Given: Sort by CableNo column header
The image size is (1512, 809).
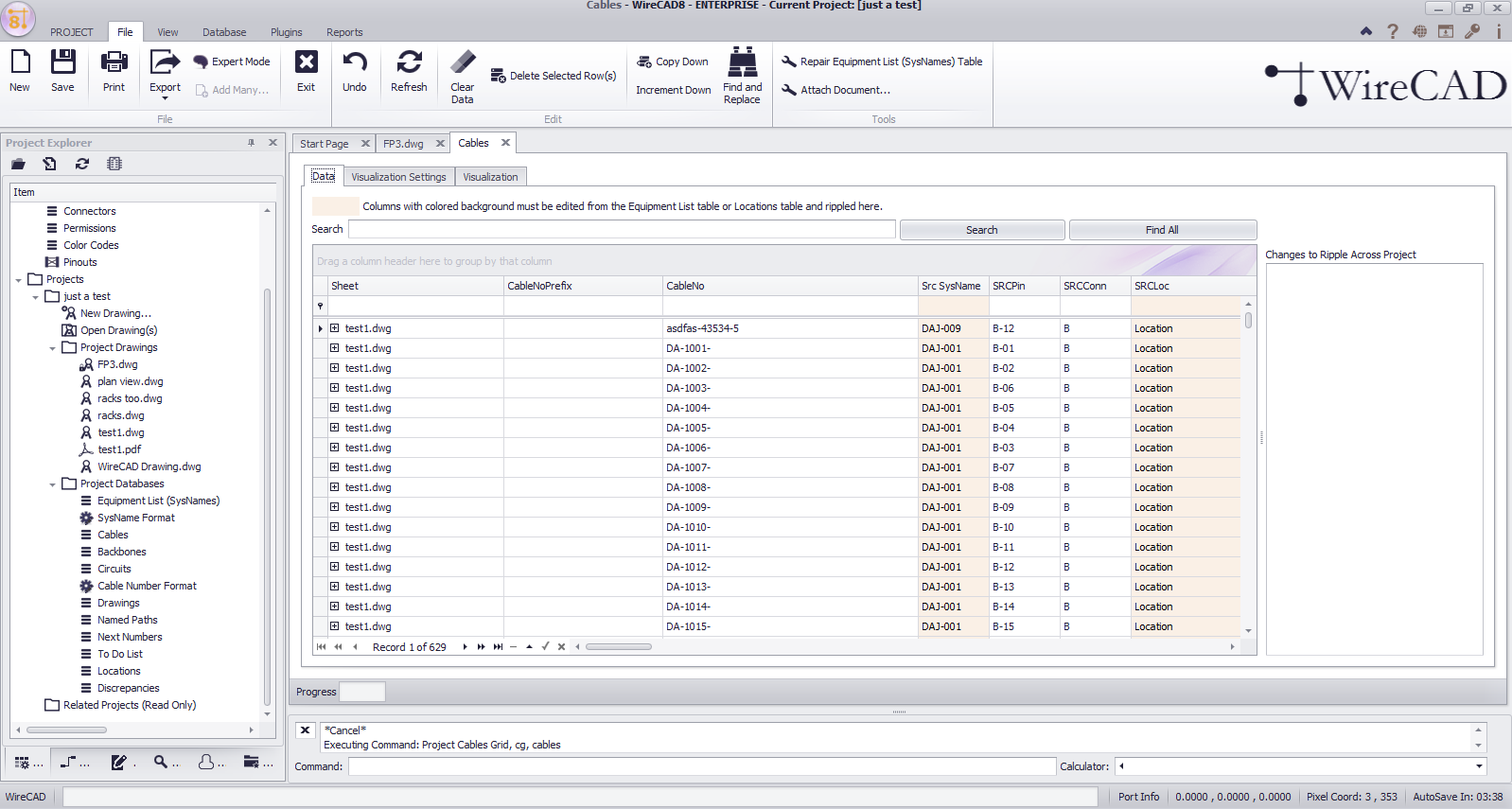Looking at the screenshot, I should click(x=790, y=286).
